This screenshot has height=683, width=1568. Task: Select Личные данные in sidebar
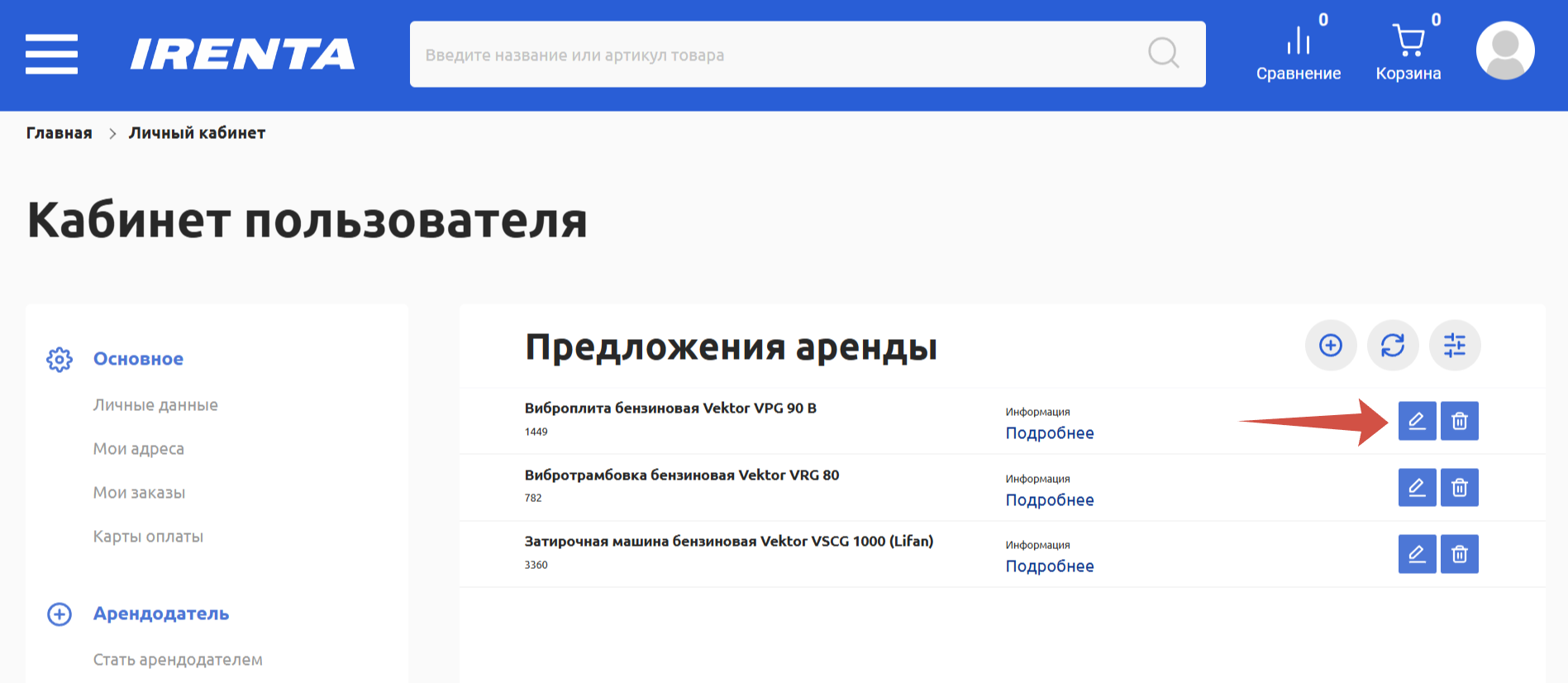click(155, 405)
